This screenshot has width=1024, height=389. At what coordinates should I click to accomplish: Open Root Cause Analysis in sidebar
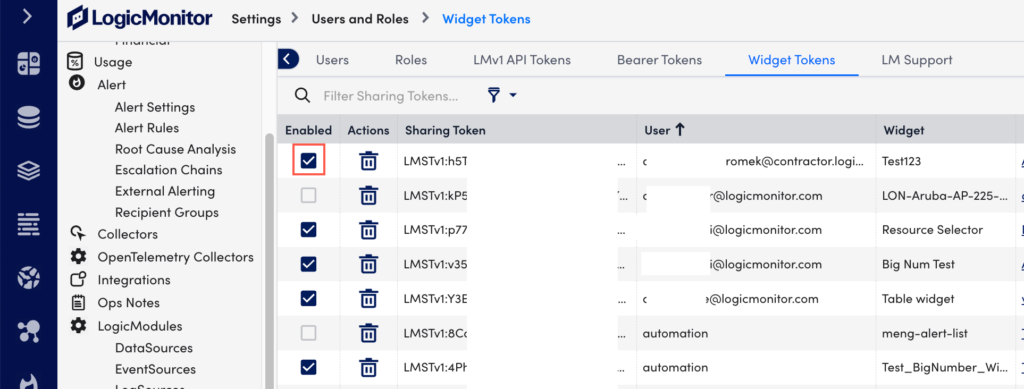(176, 149)
